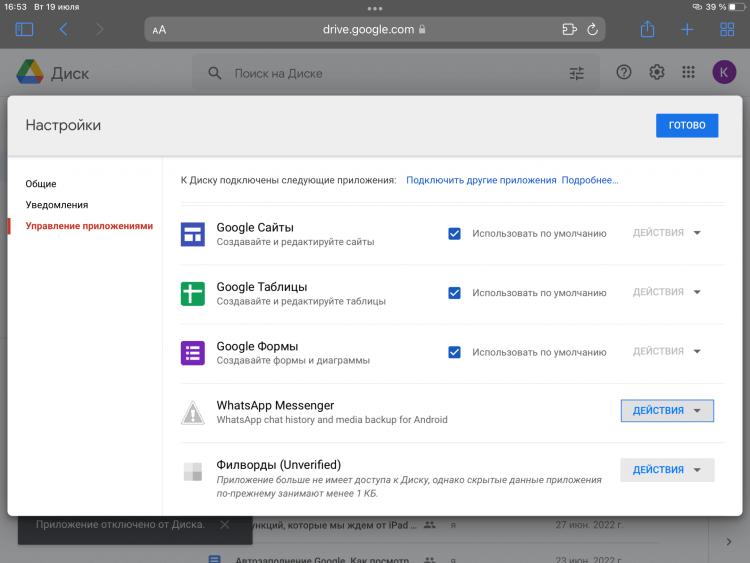This screenshot has height=563, width=750.
Task: Click the Google Формы app icon
Action: [193, 353]
